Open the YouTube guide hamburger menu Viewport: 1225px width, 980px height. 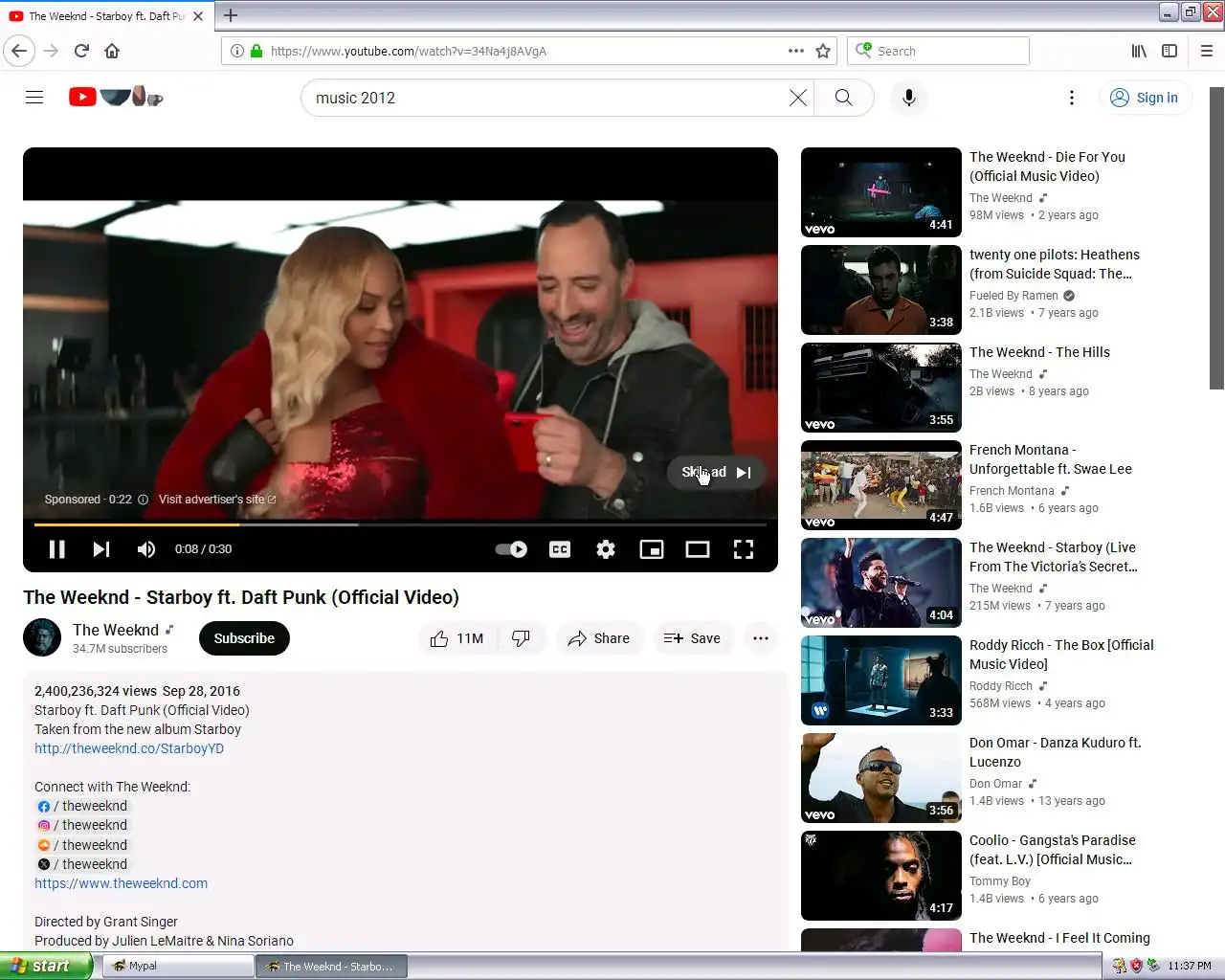coord(34,98)
